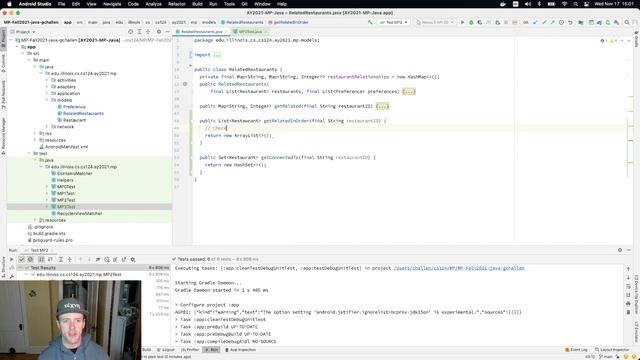Screen dimensions: 640x360
Task: Select MP2Test file in project tree
Action: point(66,200)
